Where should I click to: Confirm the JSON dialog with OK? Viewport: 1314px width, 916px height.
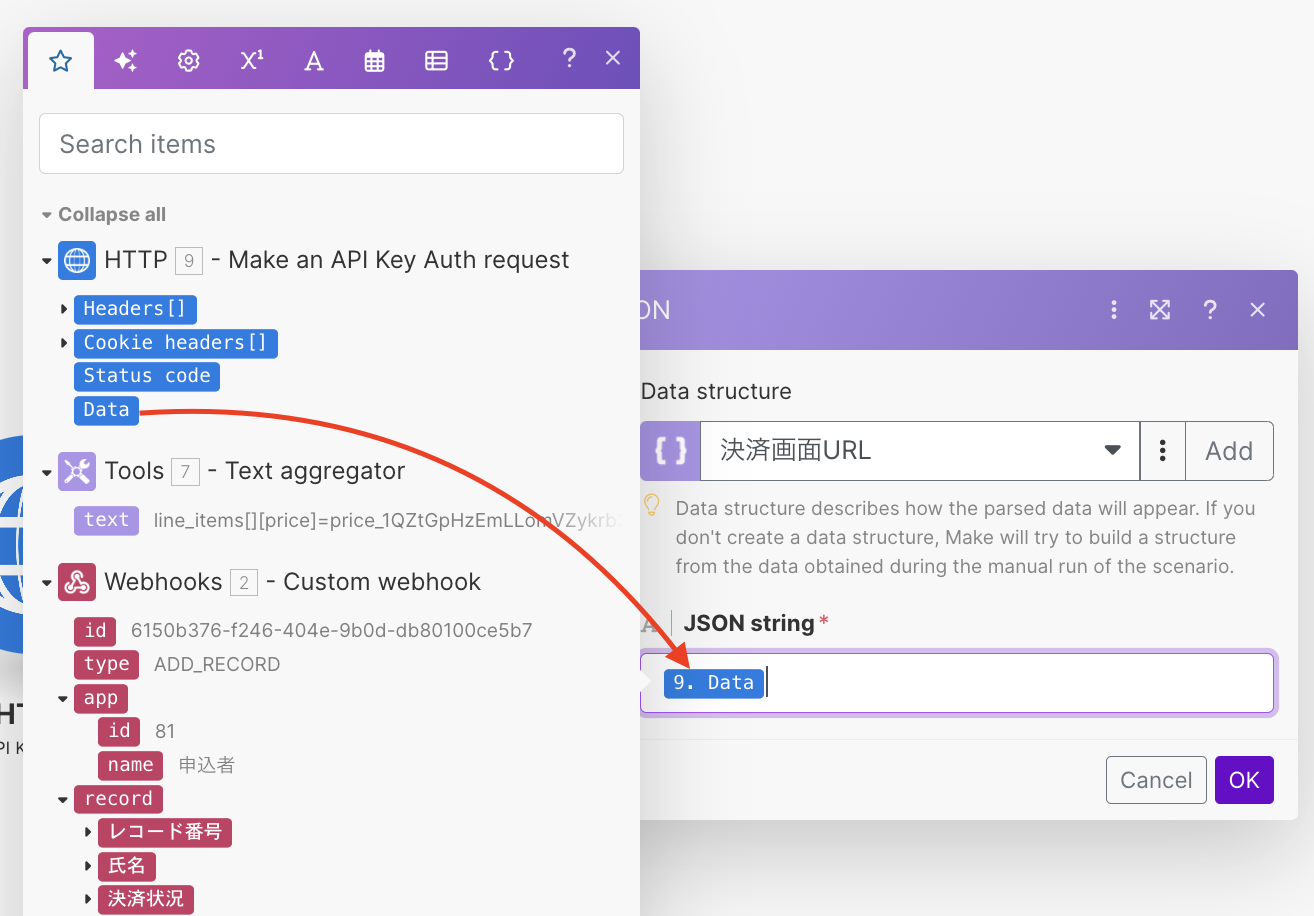coord(1244,780)
